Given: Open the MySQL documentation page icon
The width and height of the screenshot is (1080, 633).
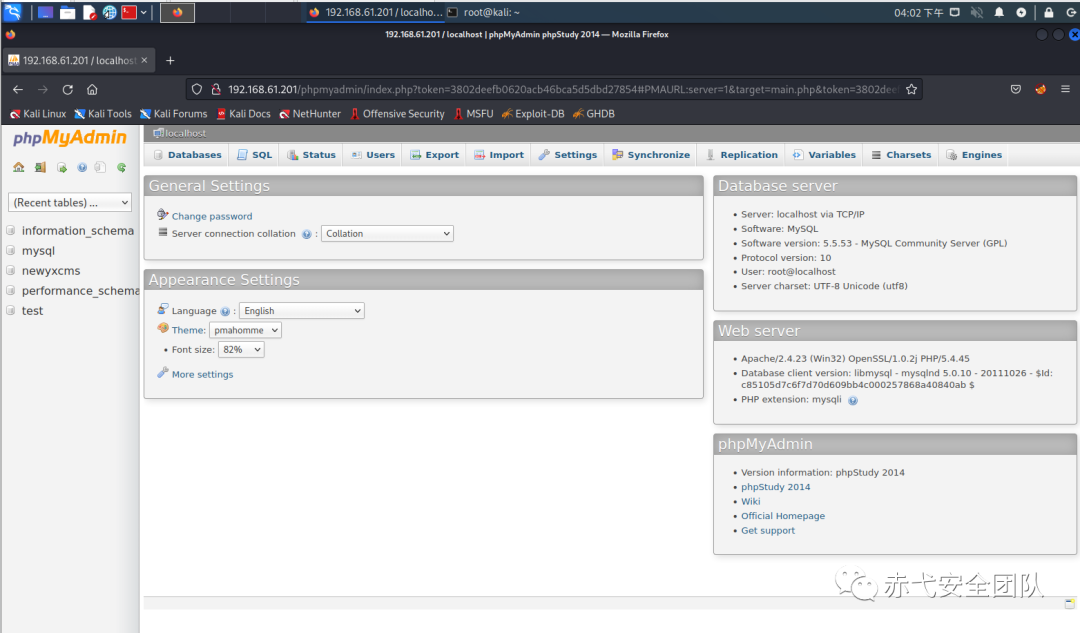Looking at the screenshot, I should coord(101,167).
